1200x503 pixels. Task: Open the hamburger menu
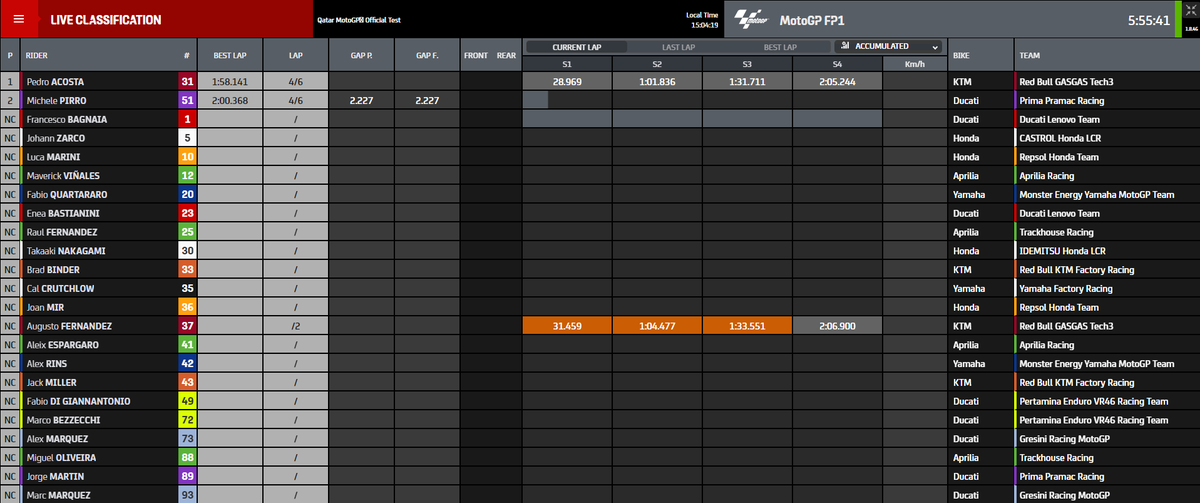pyautogui.click(x=18, y=20)
